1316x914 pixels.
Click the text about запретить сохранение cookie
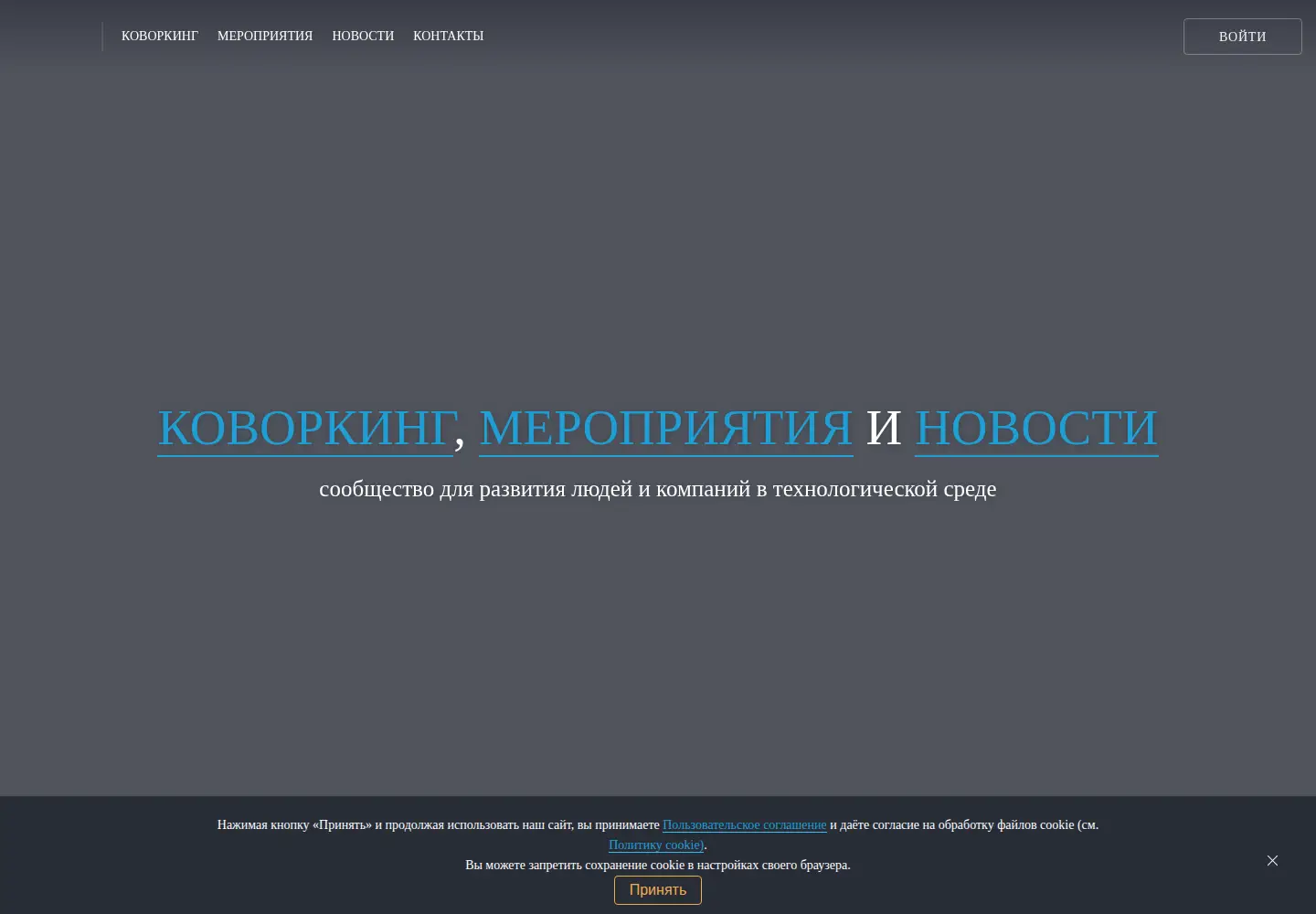[x=658, y=865]
